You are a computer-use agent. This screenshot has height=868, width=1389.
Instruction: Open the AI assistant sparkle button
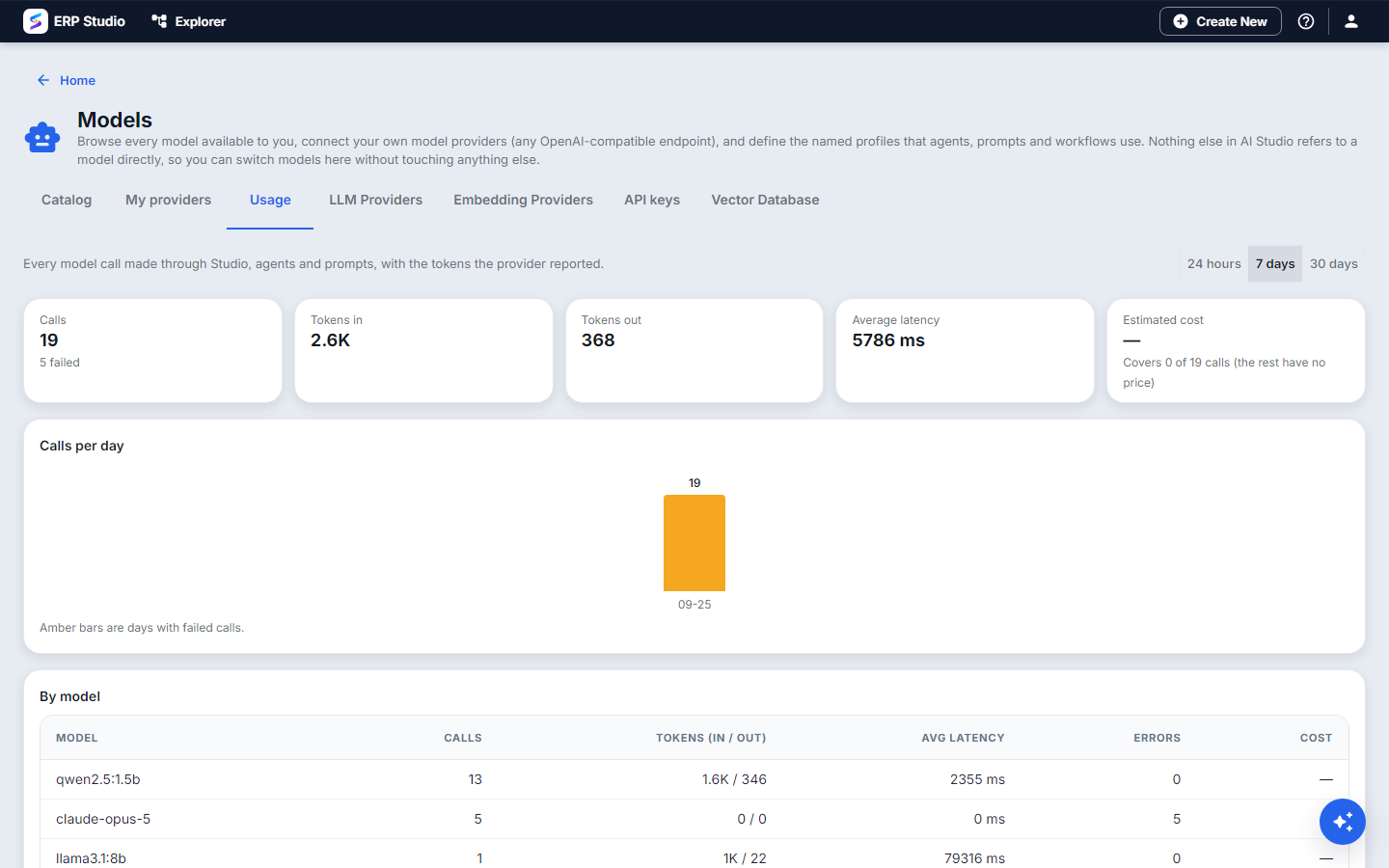tap(1343, 822)
